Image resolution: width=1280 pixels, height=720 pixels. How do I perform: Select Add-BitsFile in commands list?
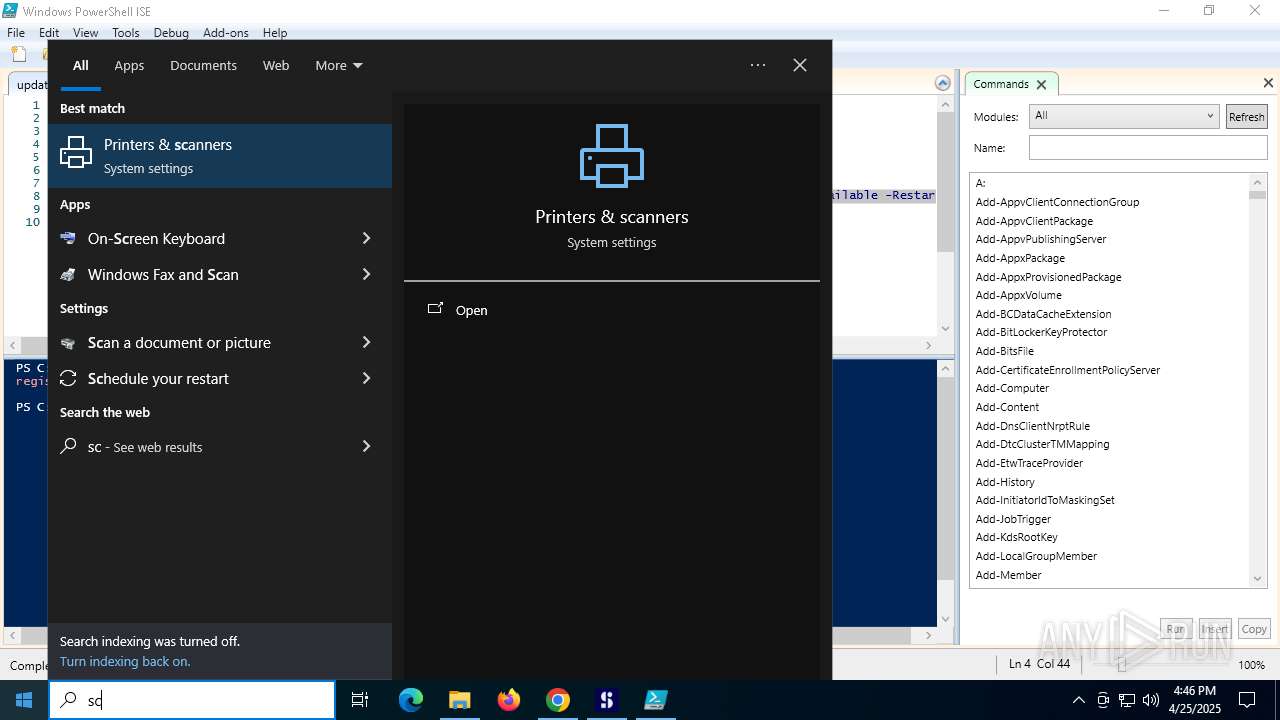coord(1005,351)
